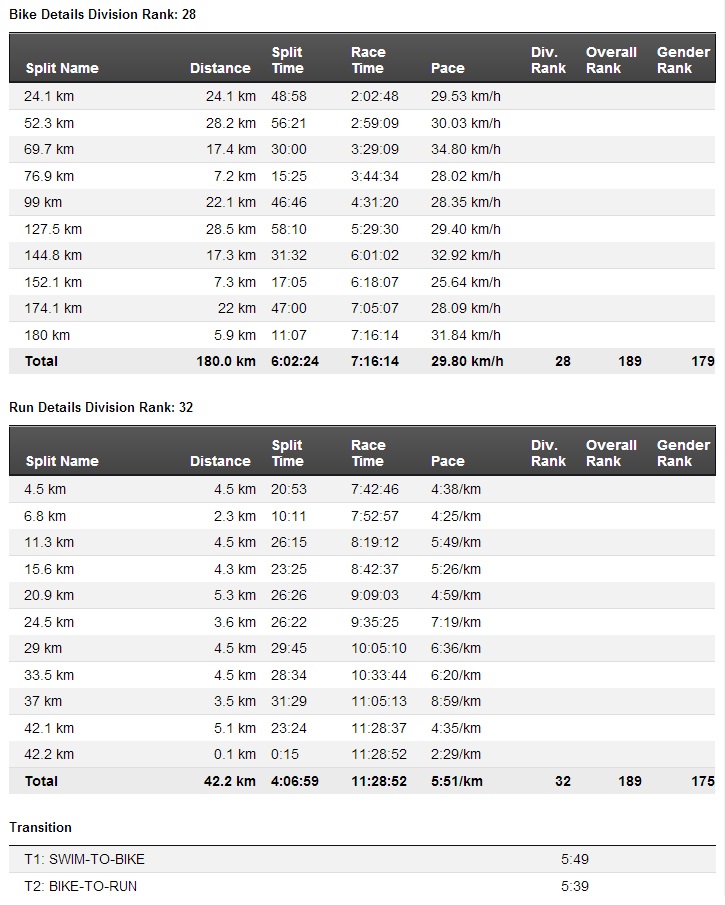Click the run Total row 4:06:59 time
Viewport: 725px width, 905px height.
[295, 781]
